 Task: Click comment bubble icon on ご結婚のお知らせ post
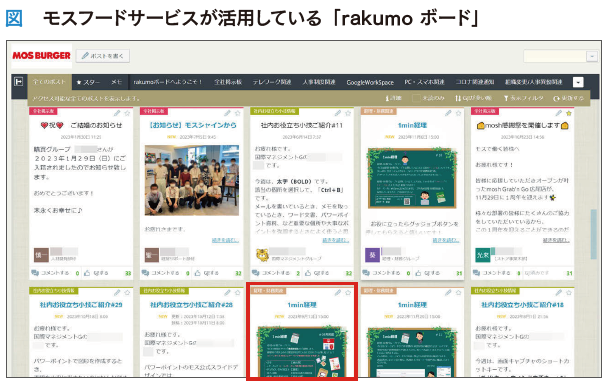(x=35, y=273)
